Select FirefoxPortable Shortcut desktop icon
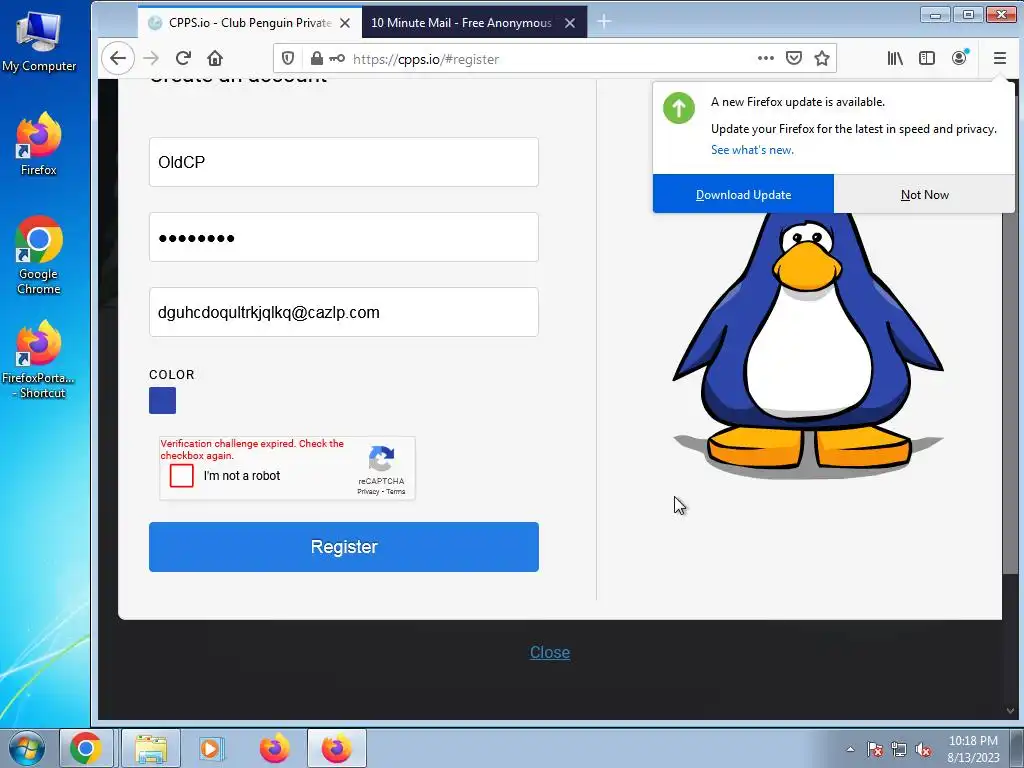The image size is (1024, 768). [x=39, y=359]
